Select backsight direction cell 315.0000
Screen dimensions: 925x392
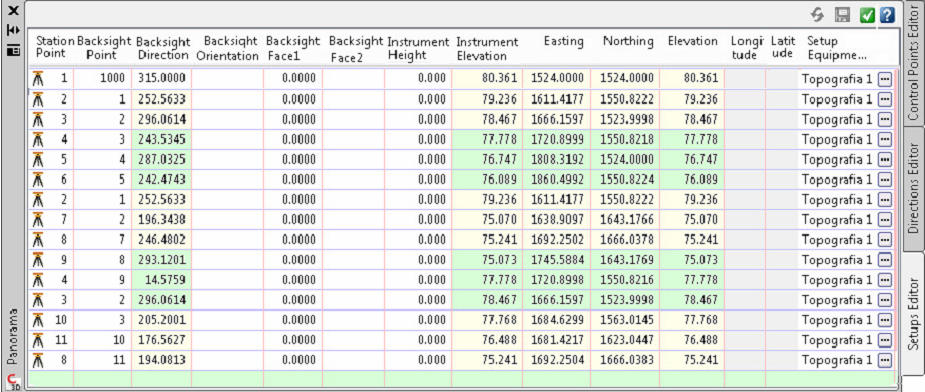point(162,79)
